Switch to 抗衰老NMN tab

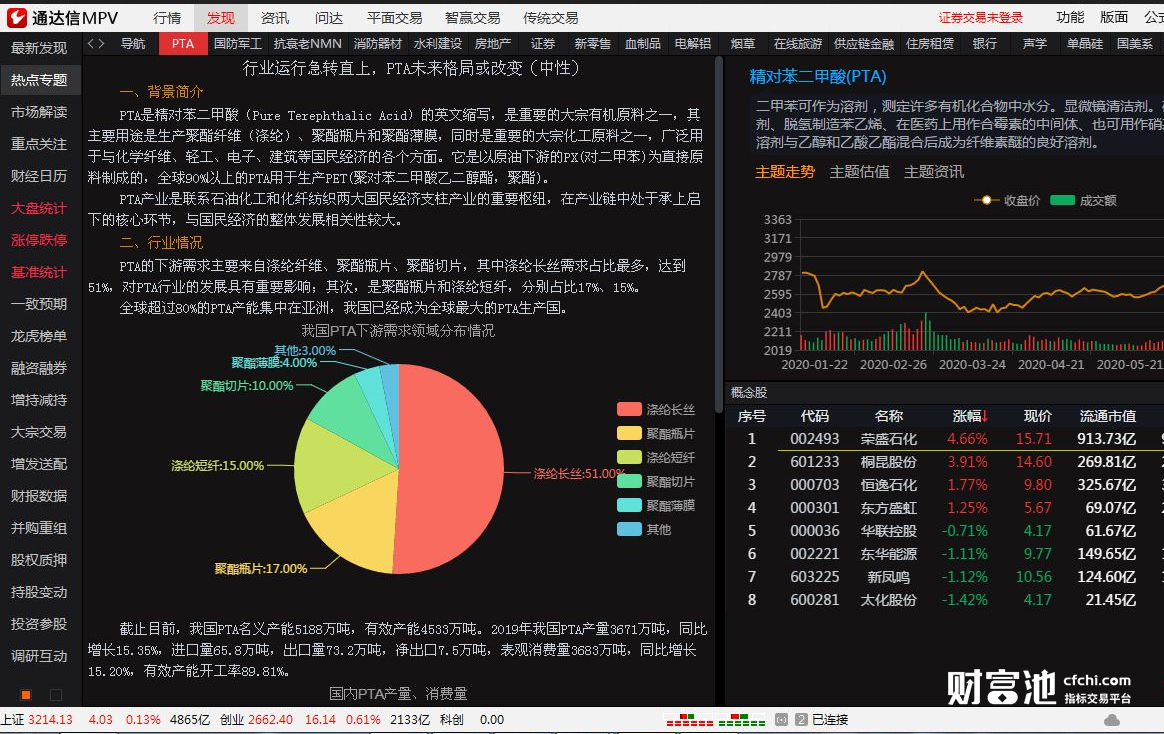(307, 44)
